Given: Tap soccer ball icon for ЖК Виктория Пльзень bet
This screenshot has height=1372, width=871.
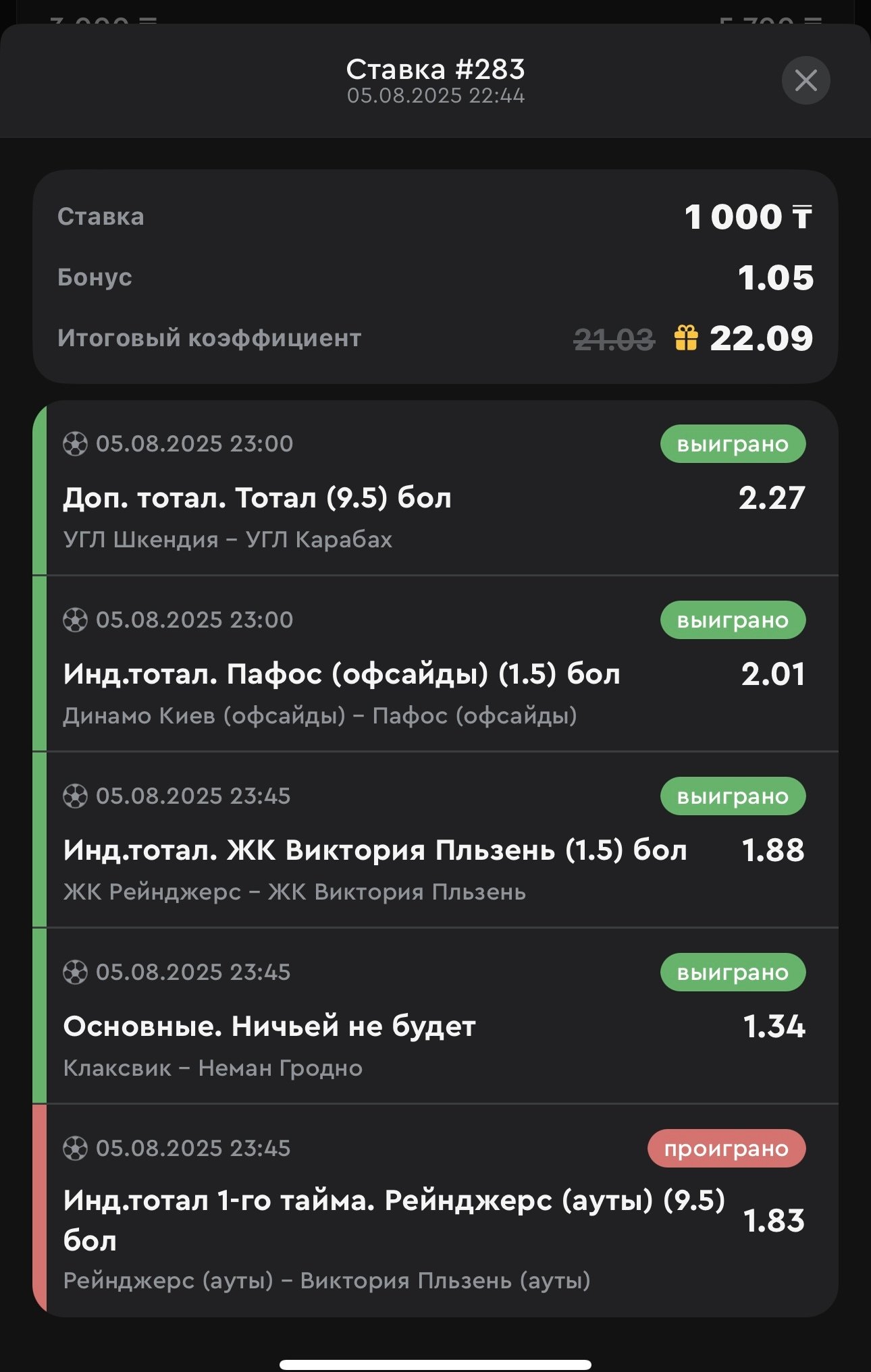Looking at the screenshot, I should [75, 796].
